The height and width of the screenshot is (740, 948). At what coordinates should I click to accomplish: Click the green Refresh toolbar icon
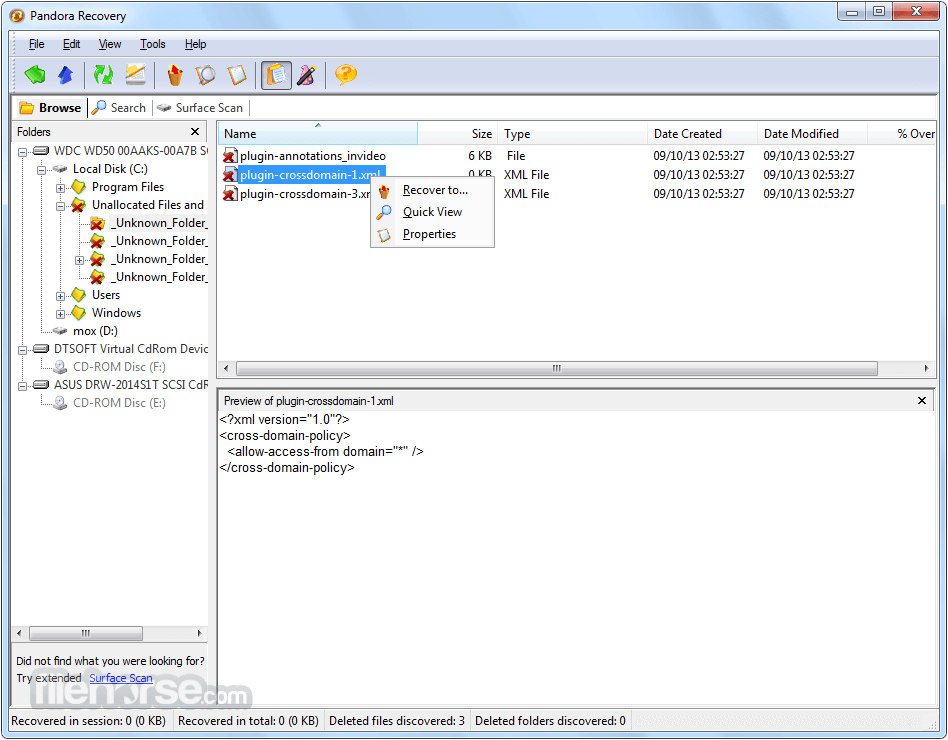click(103, 75)
